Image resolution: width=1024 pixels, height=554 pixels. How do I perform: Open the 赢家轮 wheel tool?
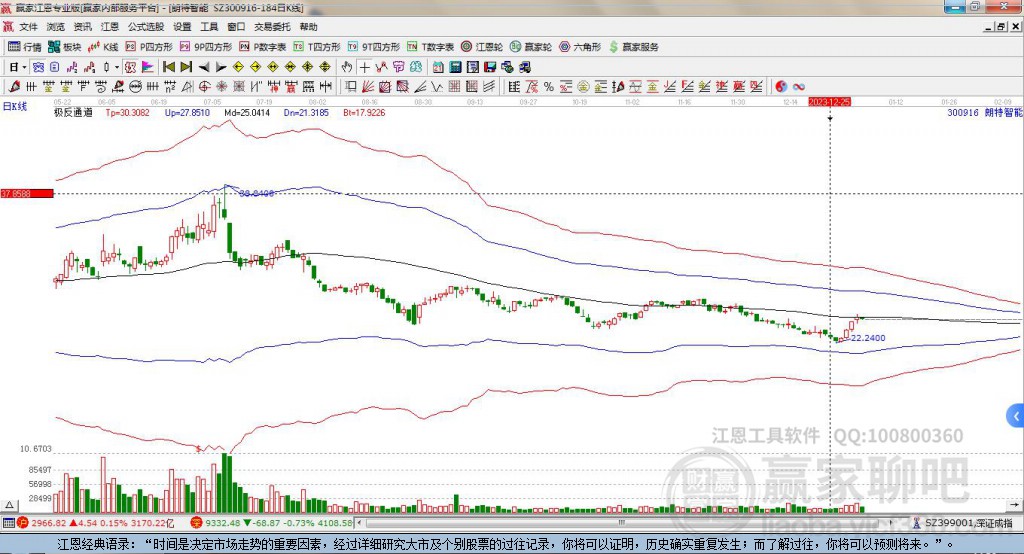(x=531, y=47)
